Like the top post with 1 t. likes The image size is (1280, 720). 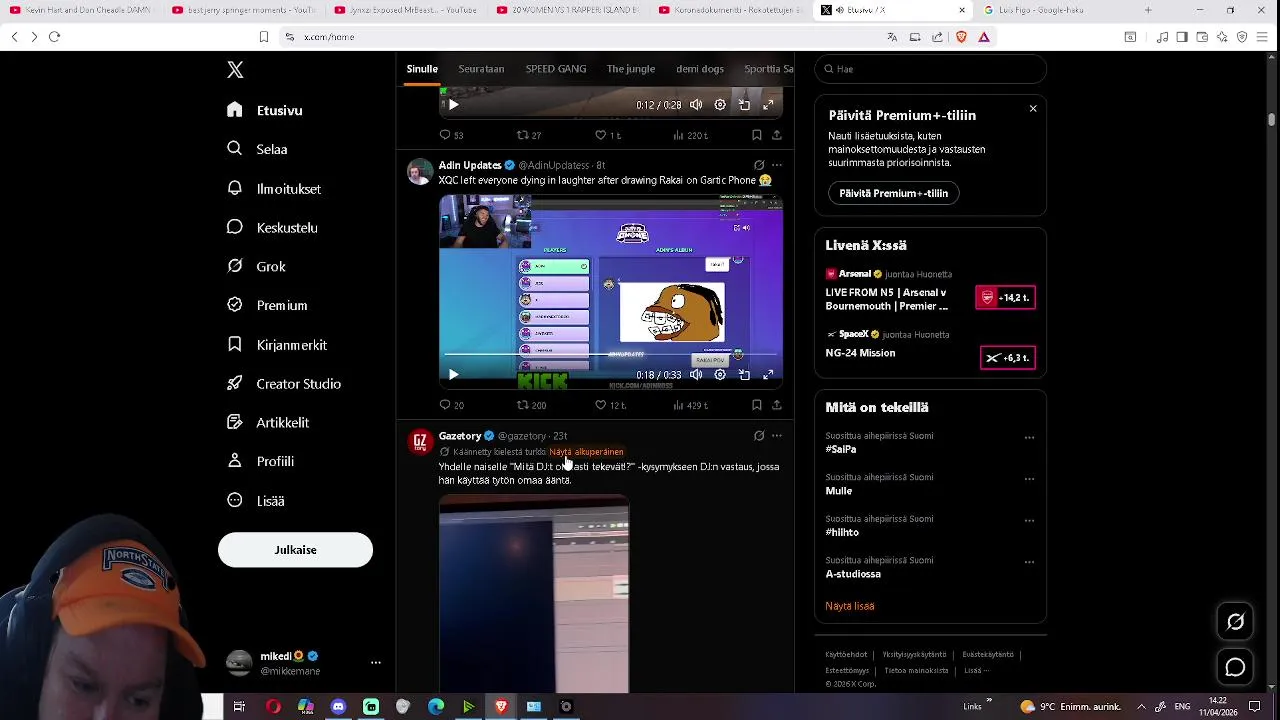pos(608,135)
